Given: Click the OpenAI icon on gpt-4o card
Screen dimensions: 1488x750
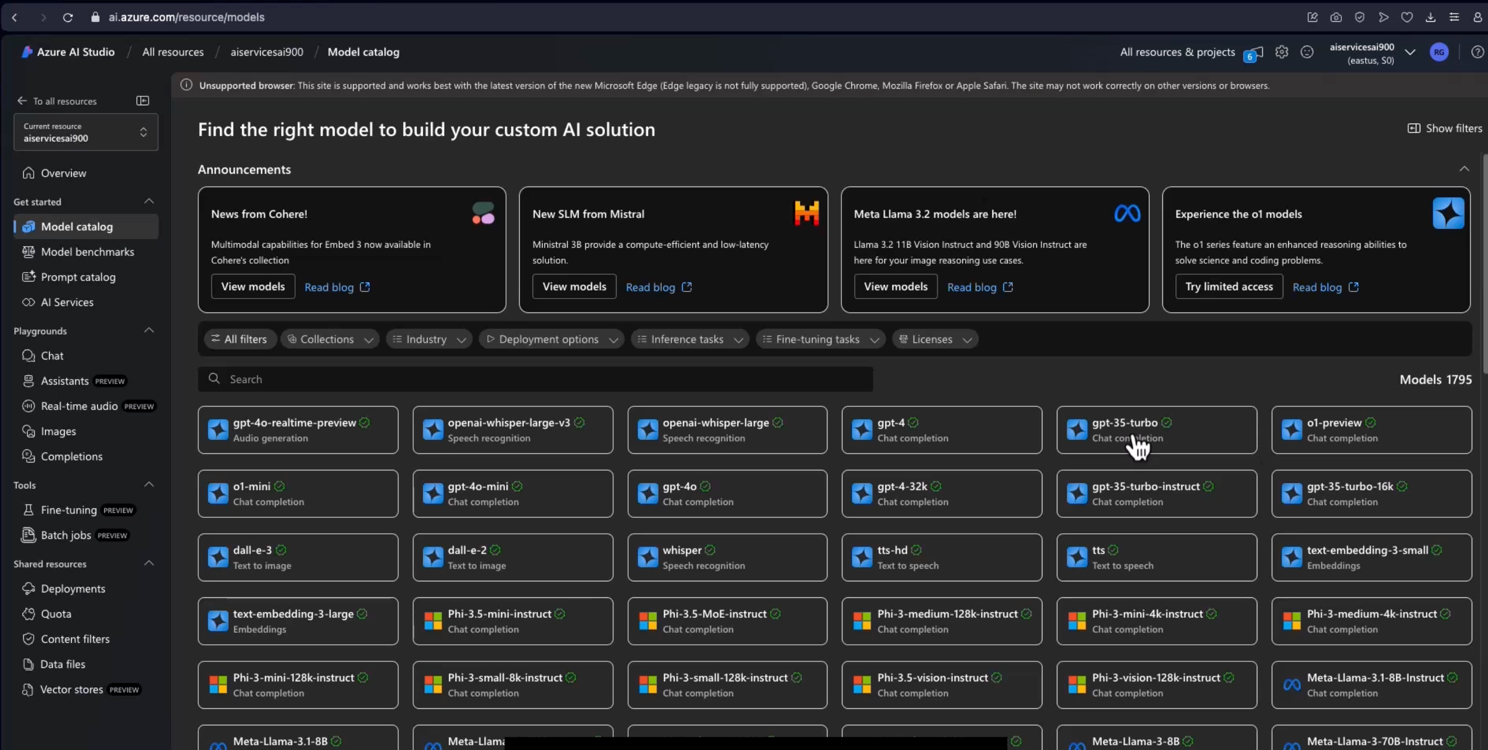Looking at the screenshot, I should (x=648, y=494).
